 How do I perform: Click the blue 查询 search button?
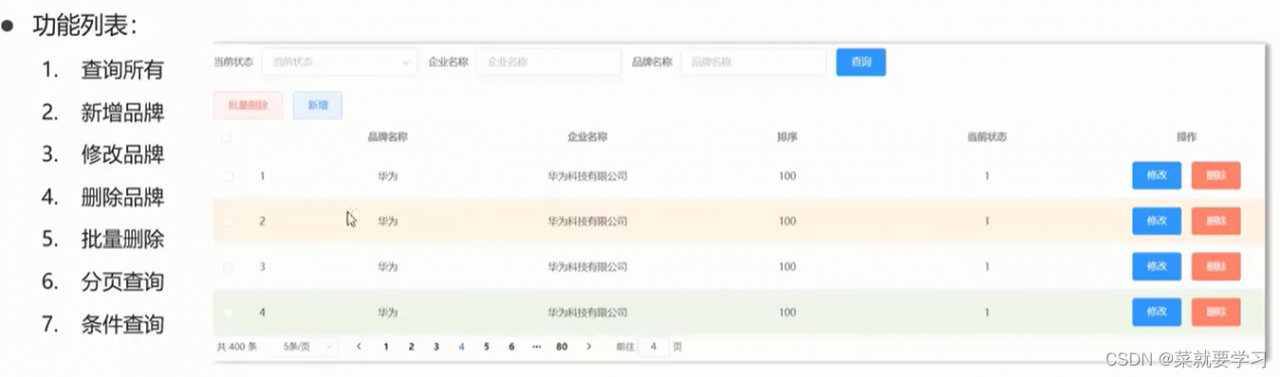point(861,62)
